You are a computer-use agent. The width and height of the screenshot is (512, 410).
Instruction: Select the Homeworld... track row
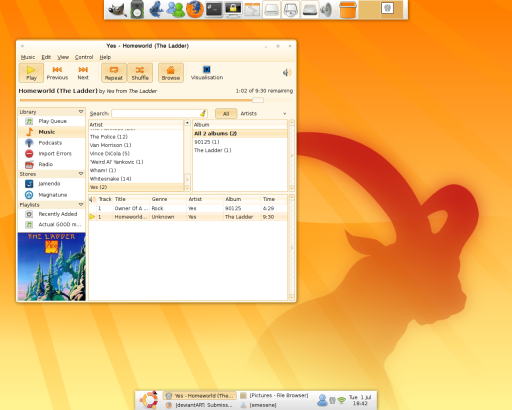coord(188,217)
